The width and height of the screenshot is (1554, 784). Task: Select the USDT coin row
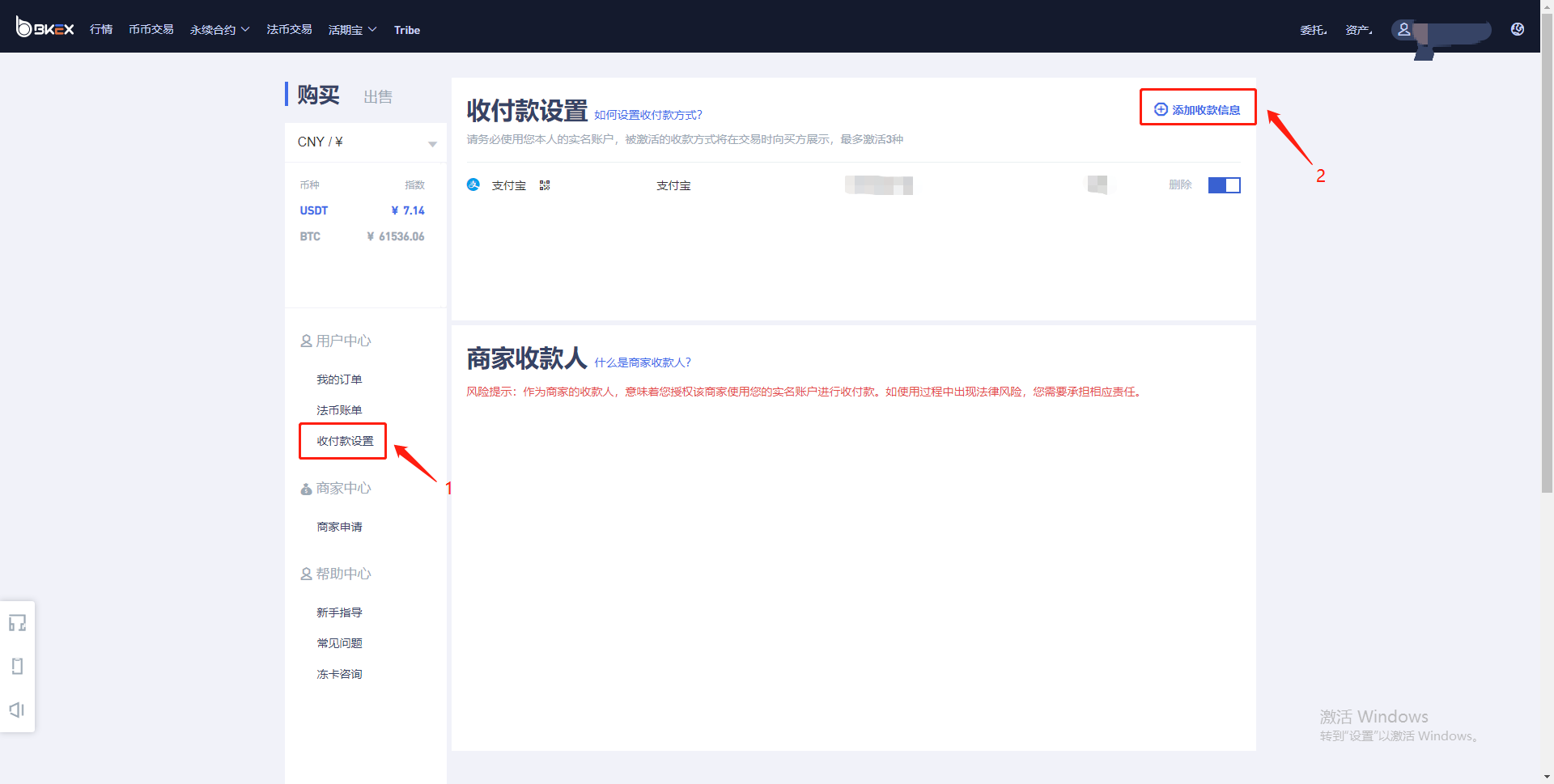tap(362, 210)
